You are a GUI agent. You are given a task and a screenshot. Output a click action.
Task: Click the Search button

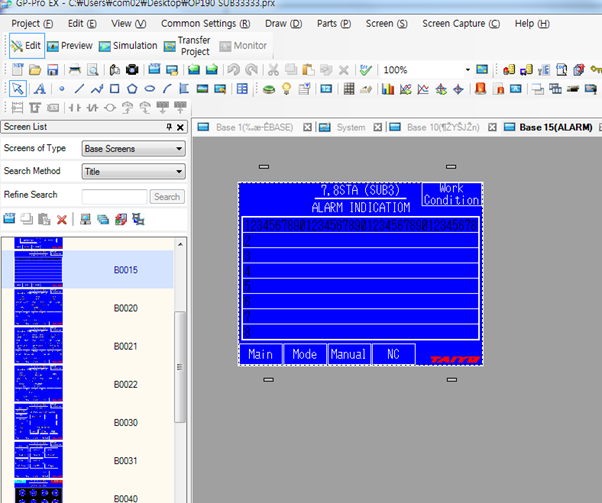click(167, 197)
